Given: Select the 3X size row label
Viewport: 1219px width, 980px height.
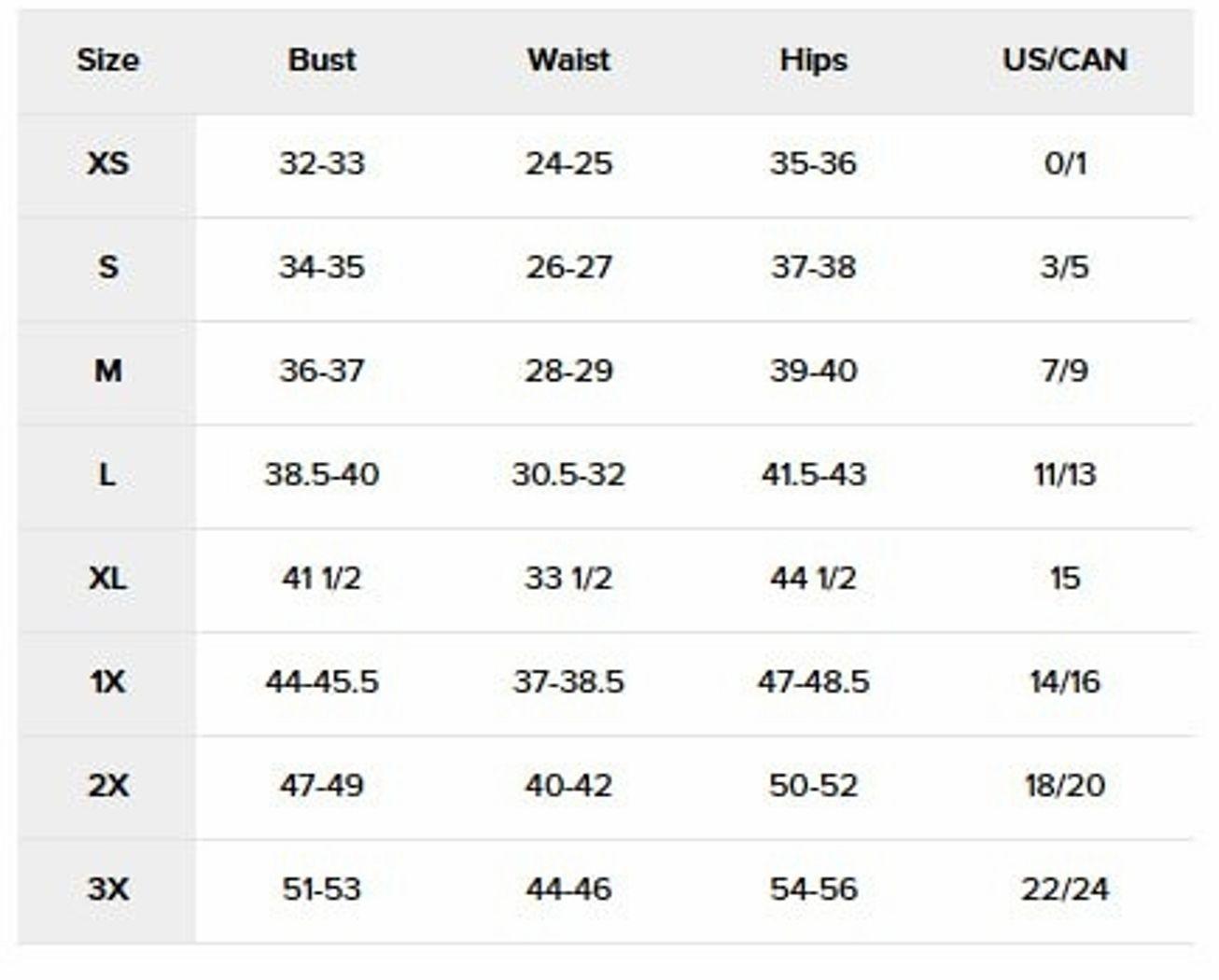Looking at the screenshot, I should 107,889.
